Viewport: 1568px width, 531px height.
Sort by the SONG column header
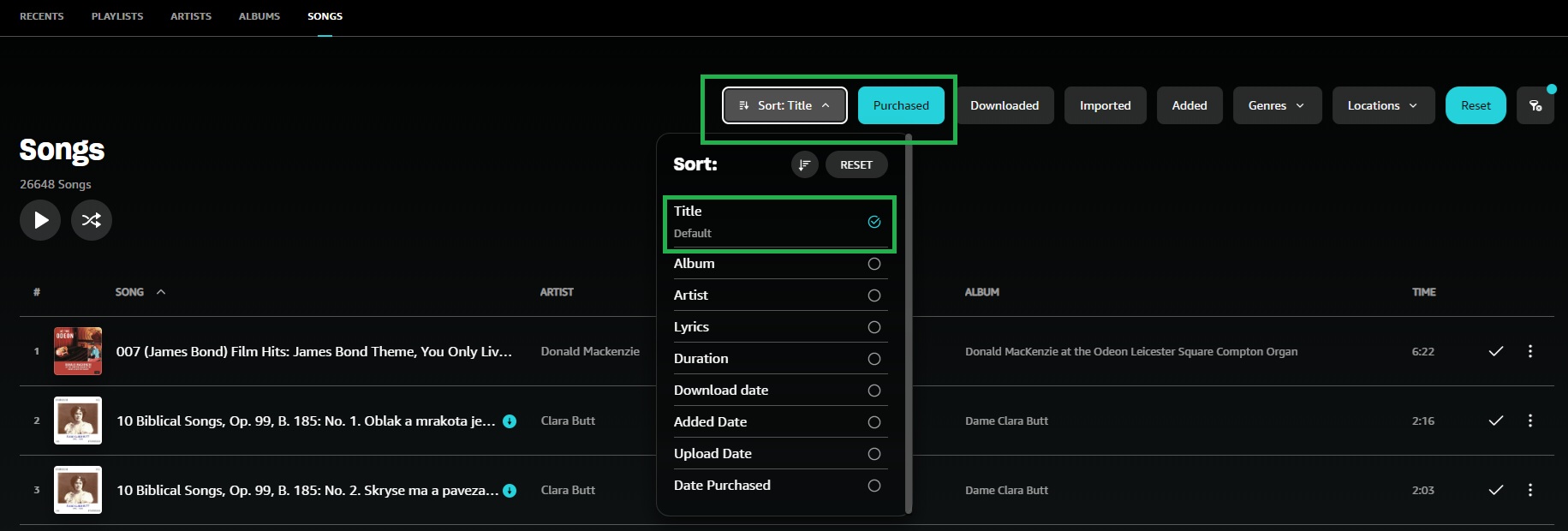tap(140, 292)
